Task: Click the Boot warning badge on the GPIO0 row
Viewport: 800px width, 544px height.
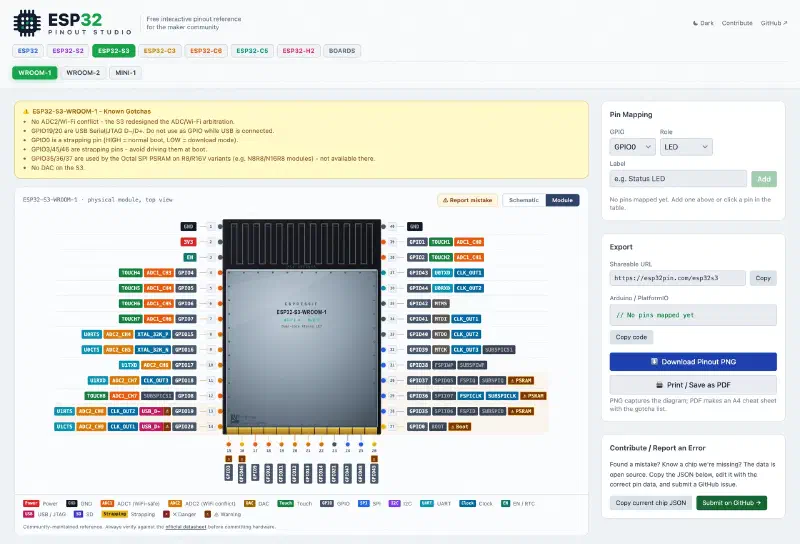Action: [x=460, y=426]
